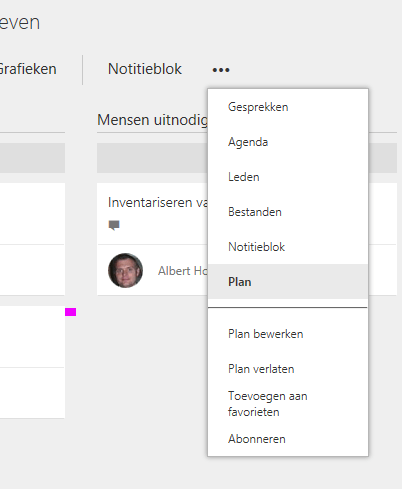Click the comment icon on Inventariseren card
The image size is (403, 489).
point(114,225)
